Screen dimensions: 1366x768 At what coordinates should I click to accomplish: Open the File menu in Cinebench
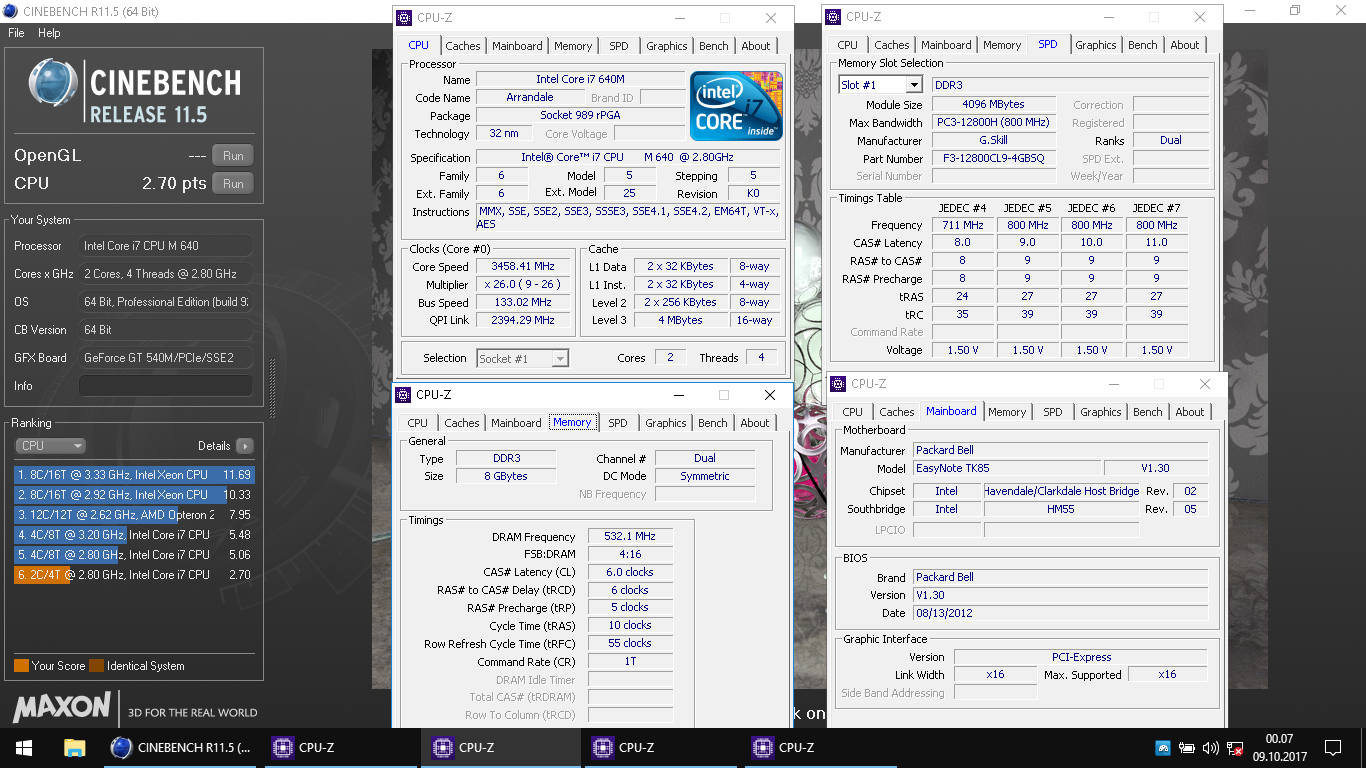coord(16,33)
